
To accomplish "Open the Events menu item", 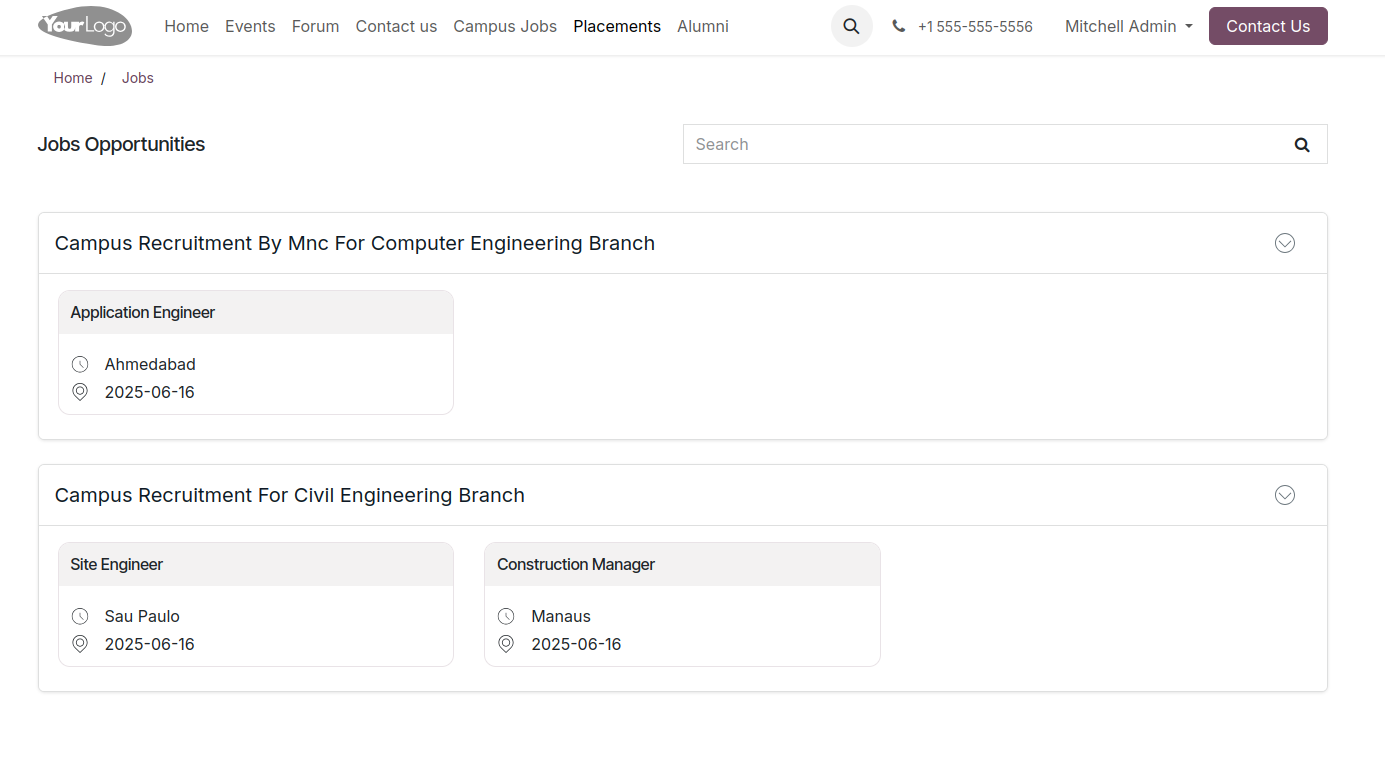I will tap(250, 26).
